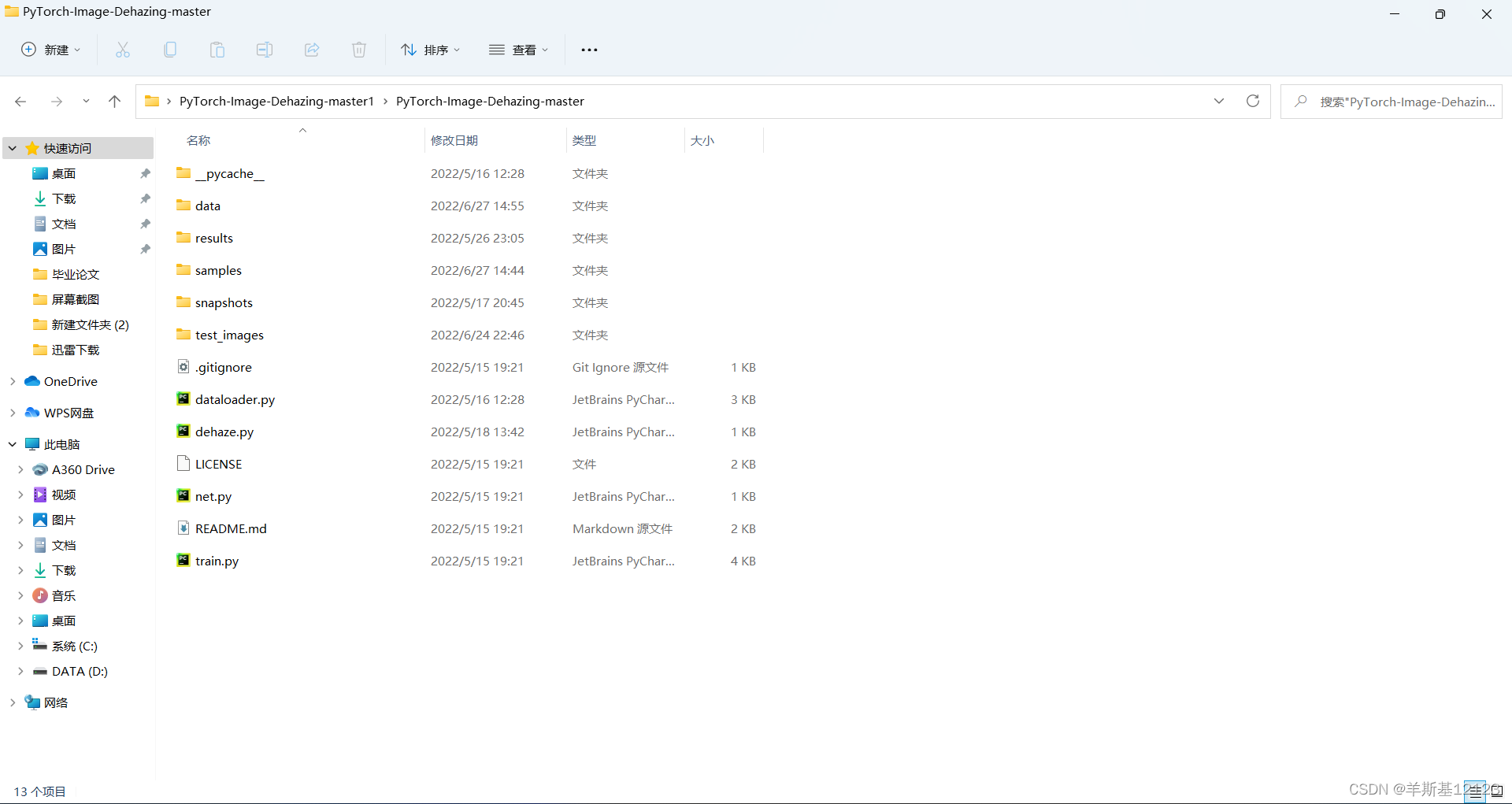Expand the DATA (D:) drive node
The height and width of the screenshot is (804, 1512).
point(20,671)
